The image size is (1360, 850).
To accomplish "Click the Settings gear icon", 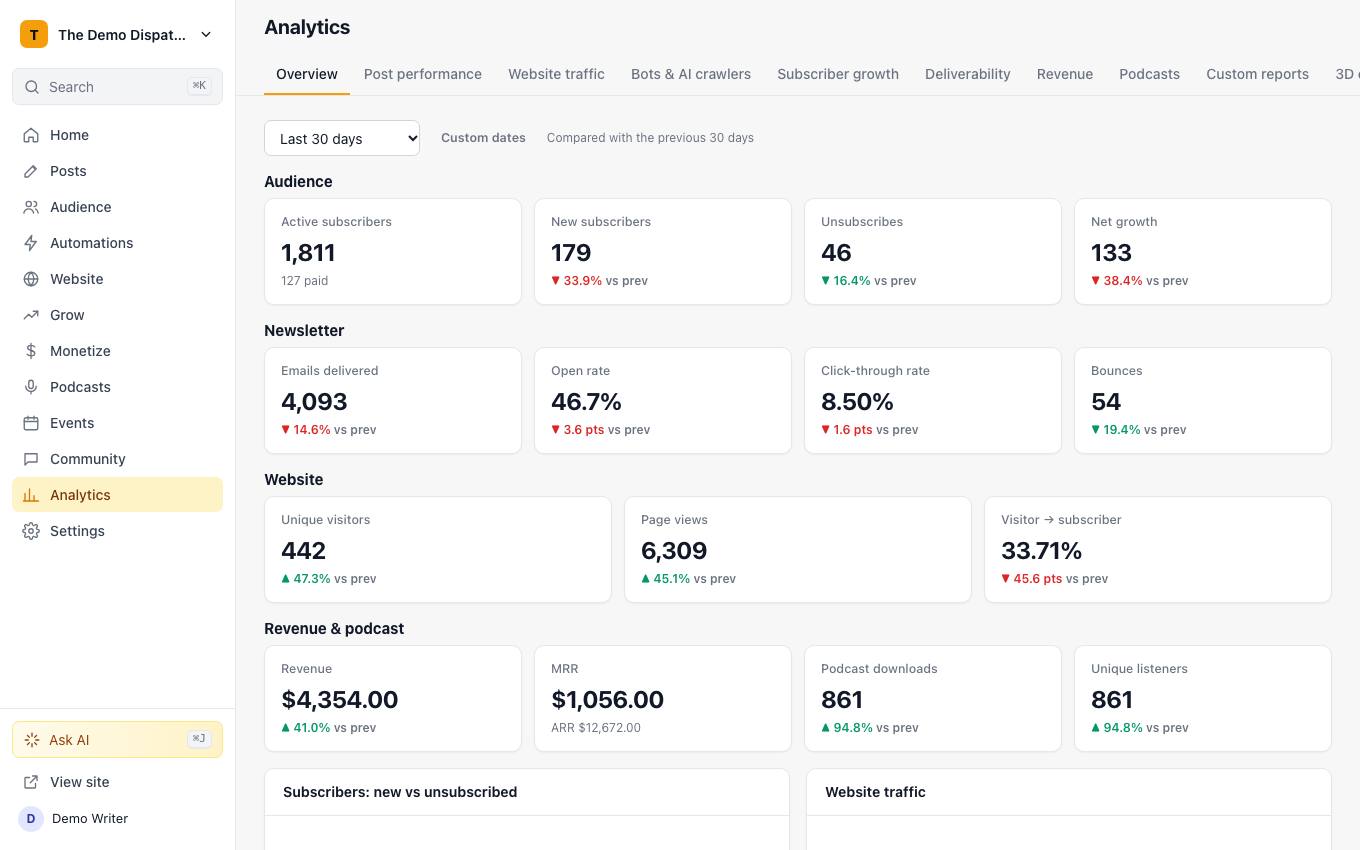I will [31, 531].
